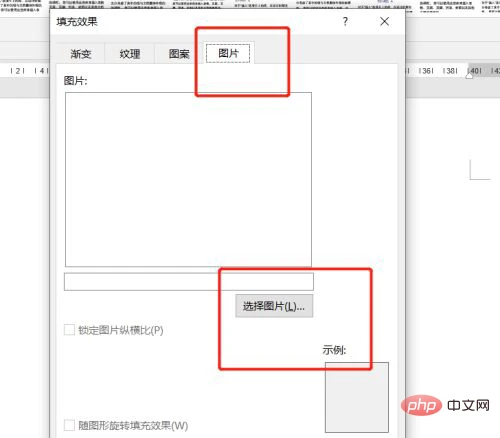Viewport: 500px width, 438px height.
Task: Open the 图案 tab
Action: [x=179, y=54]
